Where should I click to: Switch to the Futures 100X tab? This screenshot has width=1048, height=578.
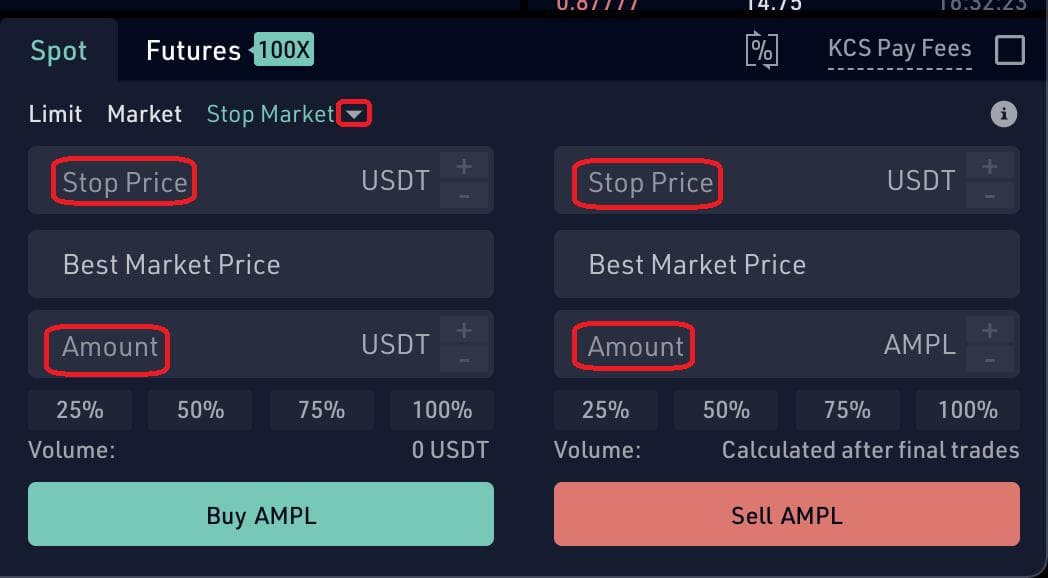pos(229,51)
